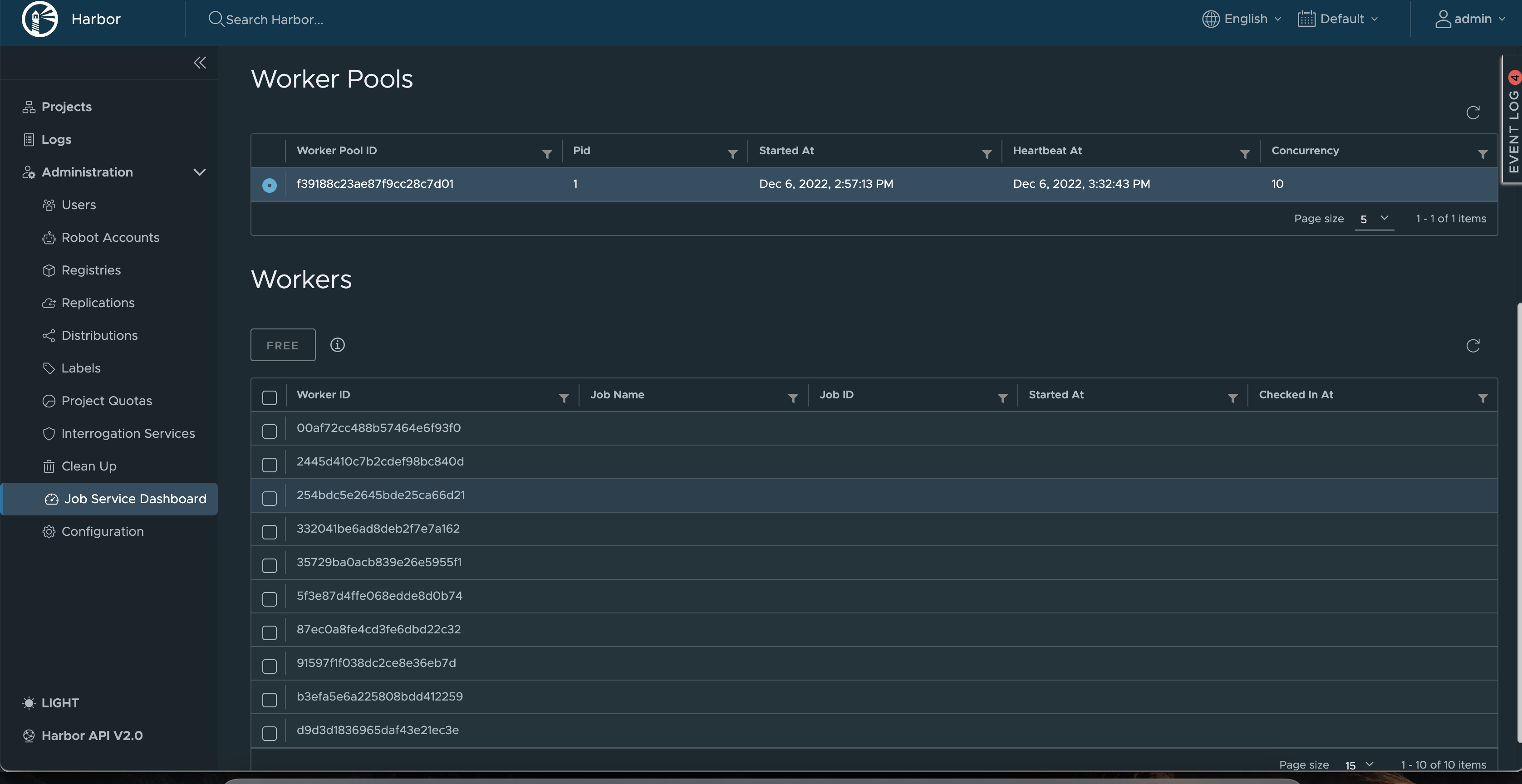Open the Configuration page
Viewport: 1522px width, 784px height.
click(93, 532)
